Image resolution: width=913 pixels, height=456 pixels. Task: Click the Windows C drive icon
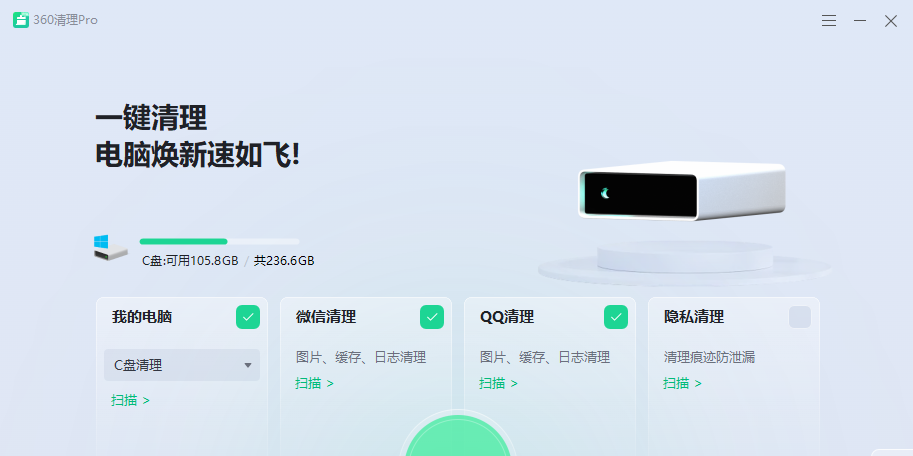coord(109,248)
